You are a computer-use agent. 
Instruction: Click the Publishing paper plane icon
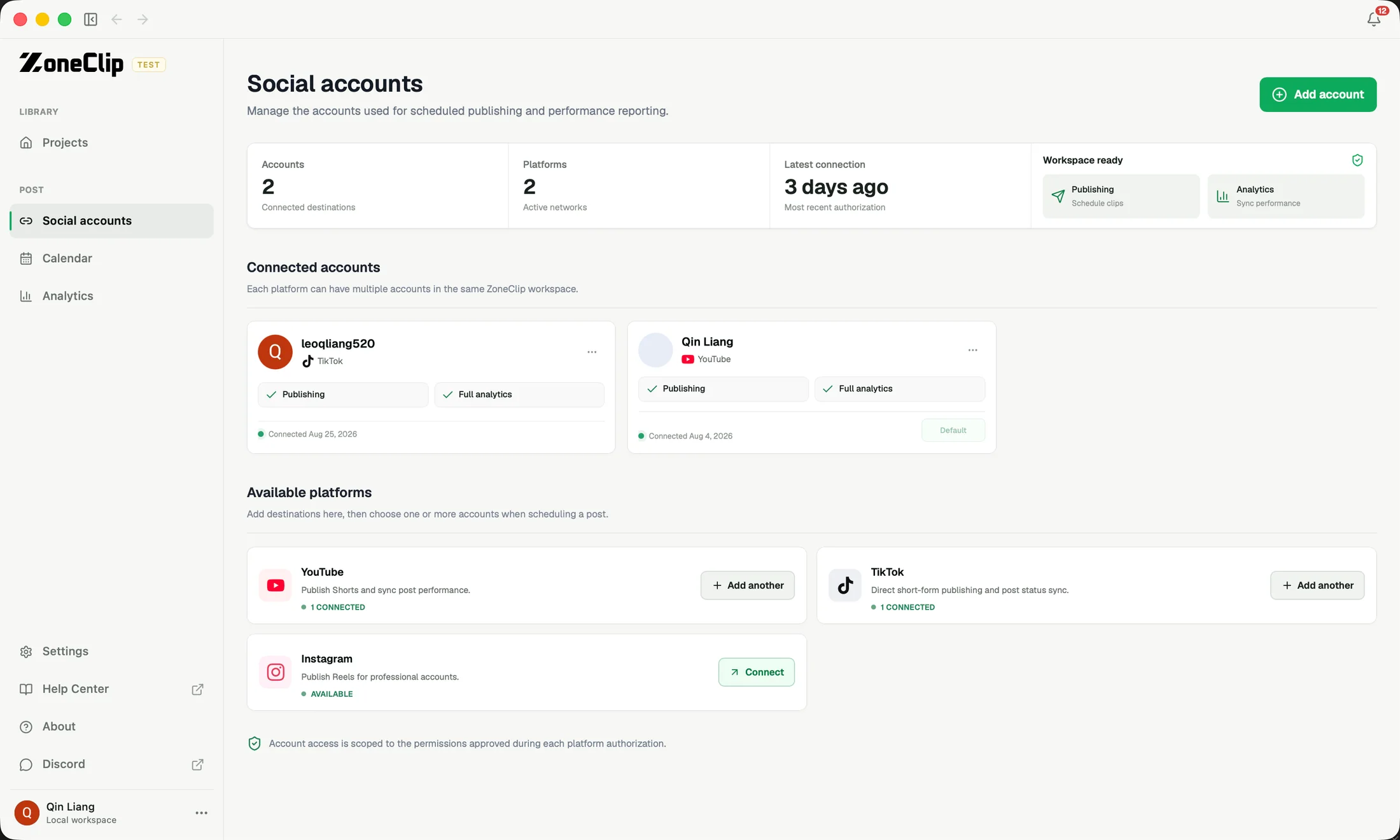pos(1058,196)
